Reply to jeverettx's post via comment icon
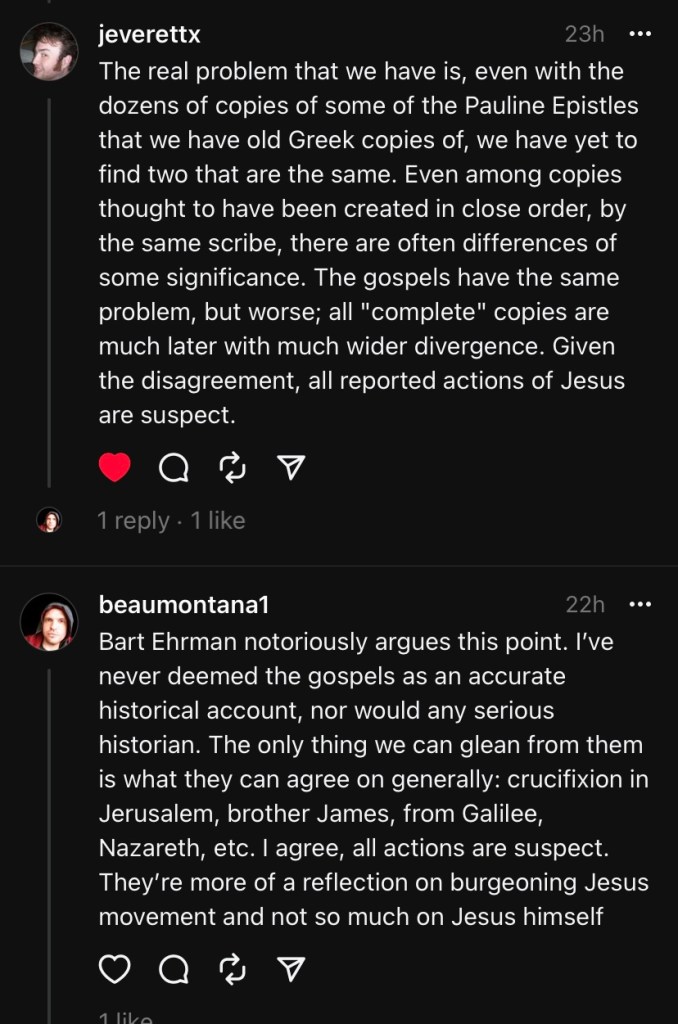Viewport: 678px width, 1024px height. point(173,467)
